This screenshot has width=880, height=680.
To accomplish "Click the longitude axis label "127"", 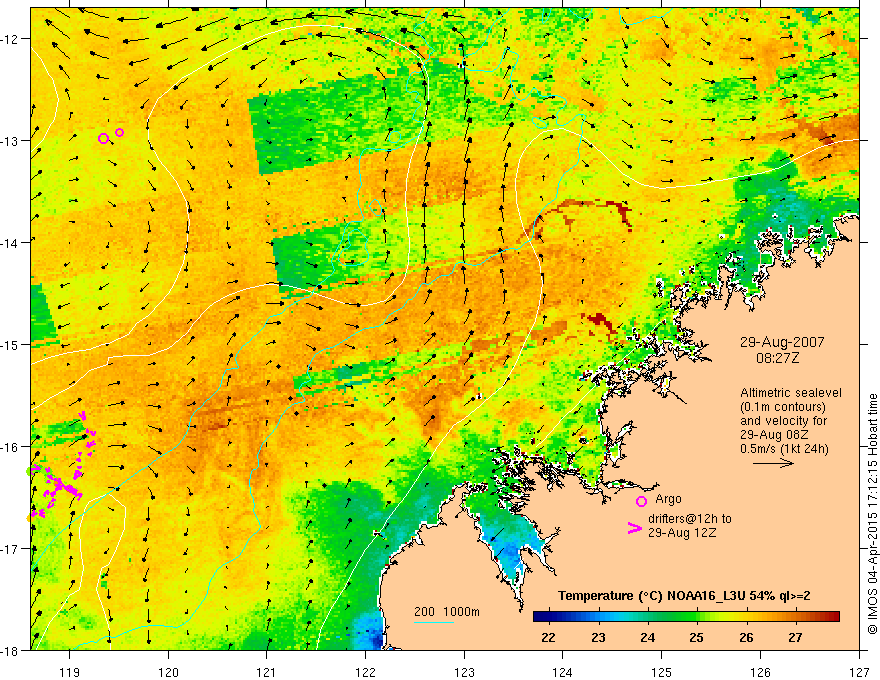I will (x=859, y=672).
